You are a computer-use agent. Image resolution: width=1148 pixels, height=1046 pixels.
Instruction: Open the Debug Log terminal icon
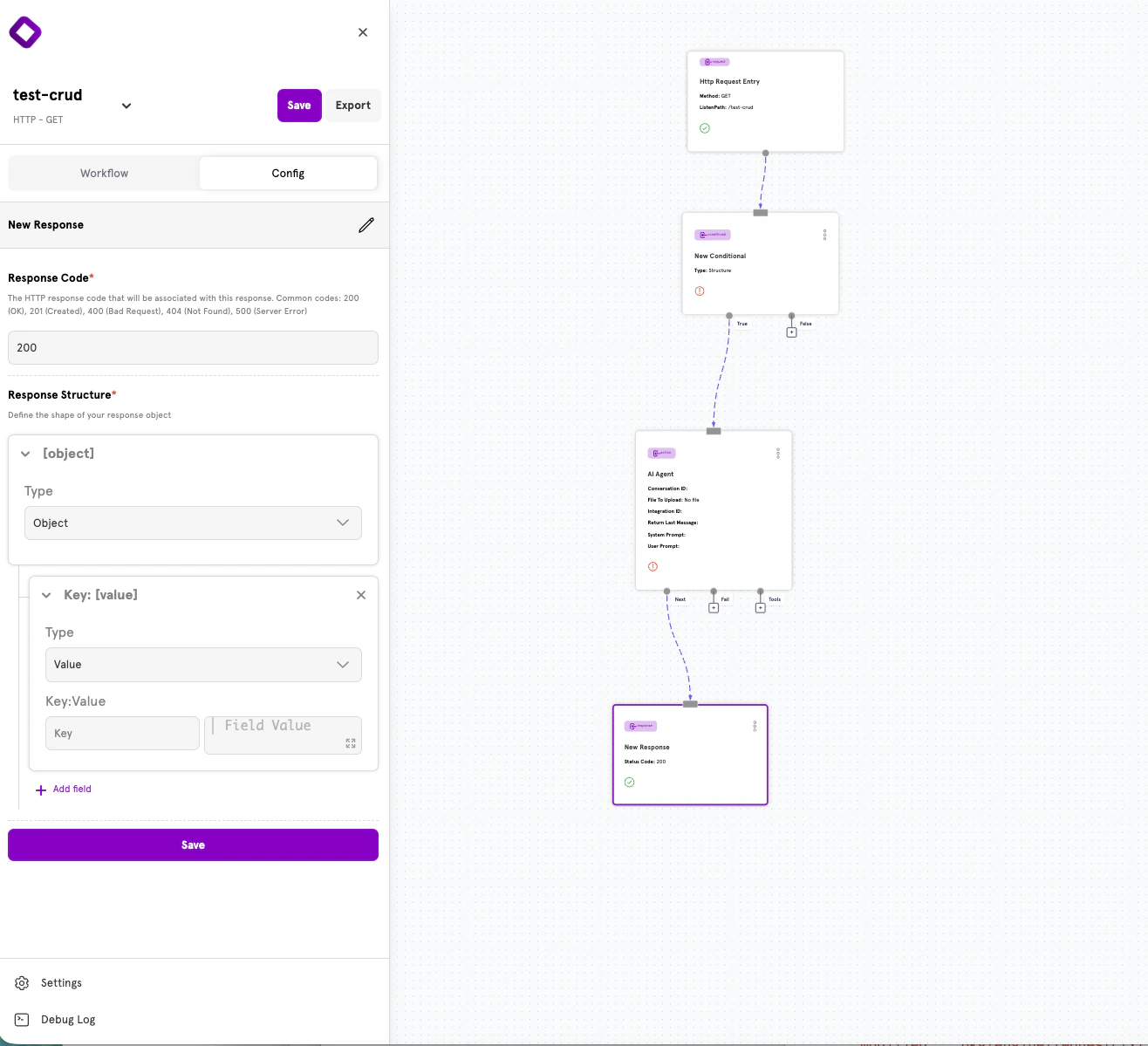tap(22, 1020)
